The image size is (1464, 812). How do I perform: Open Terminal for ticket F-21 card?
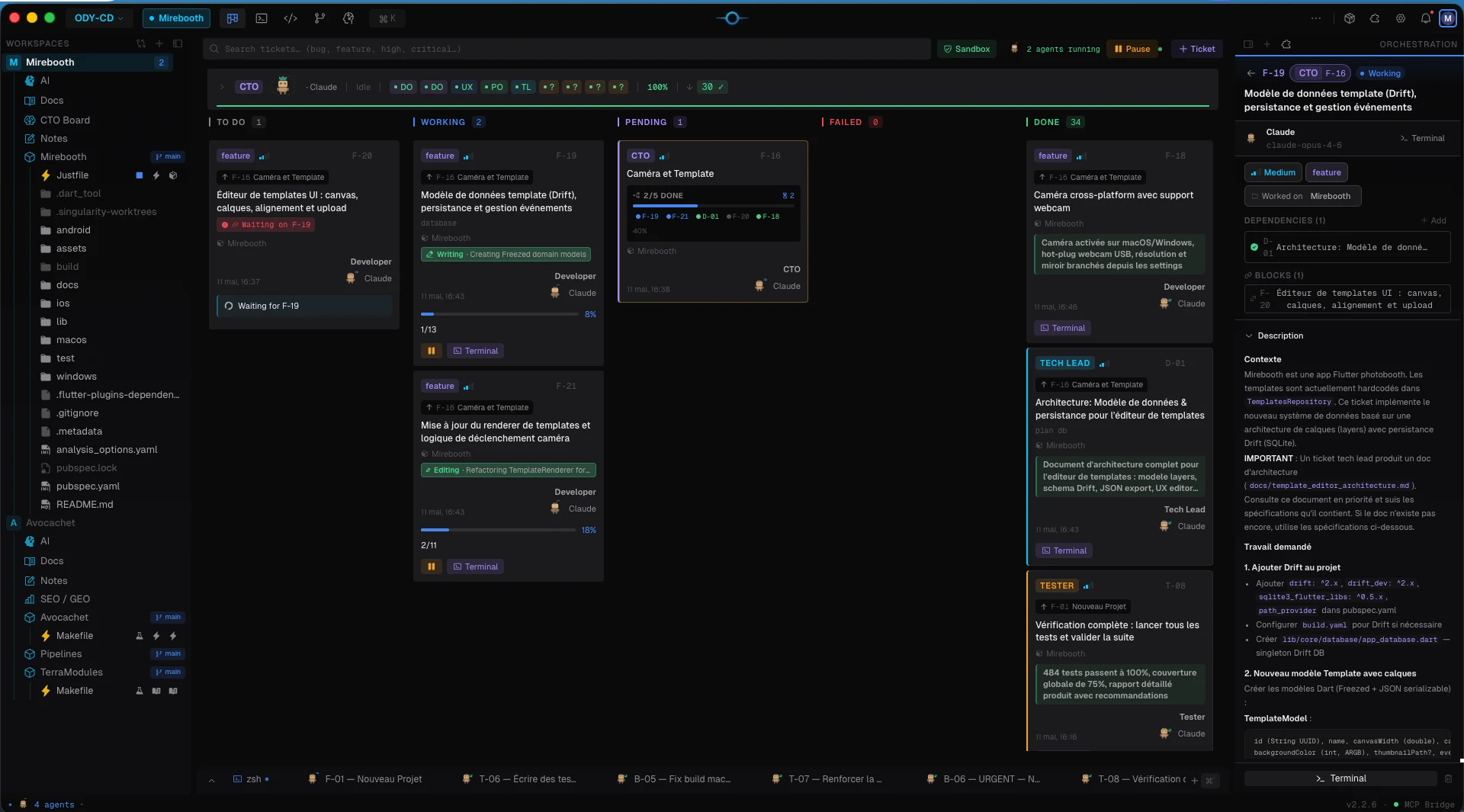pos(475,566)
